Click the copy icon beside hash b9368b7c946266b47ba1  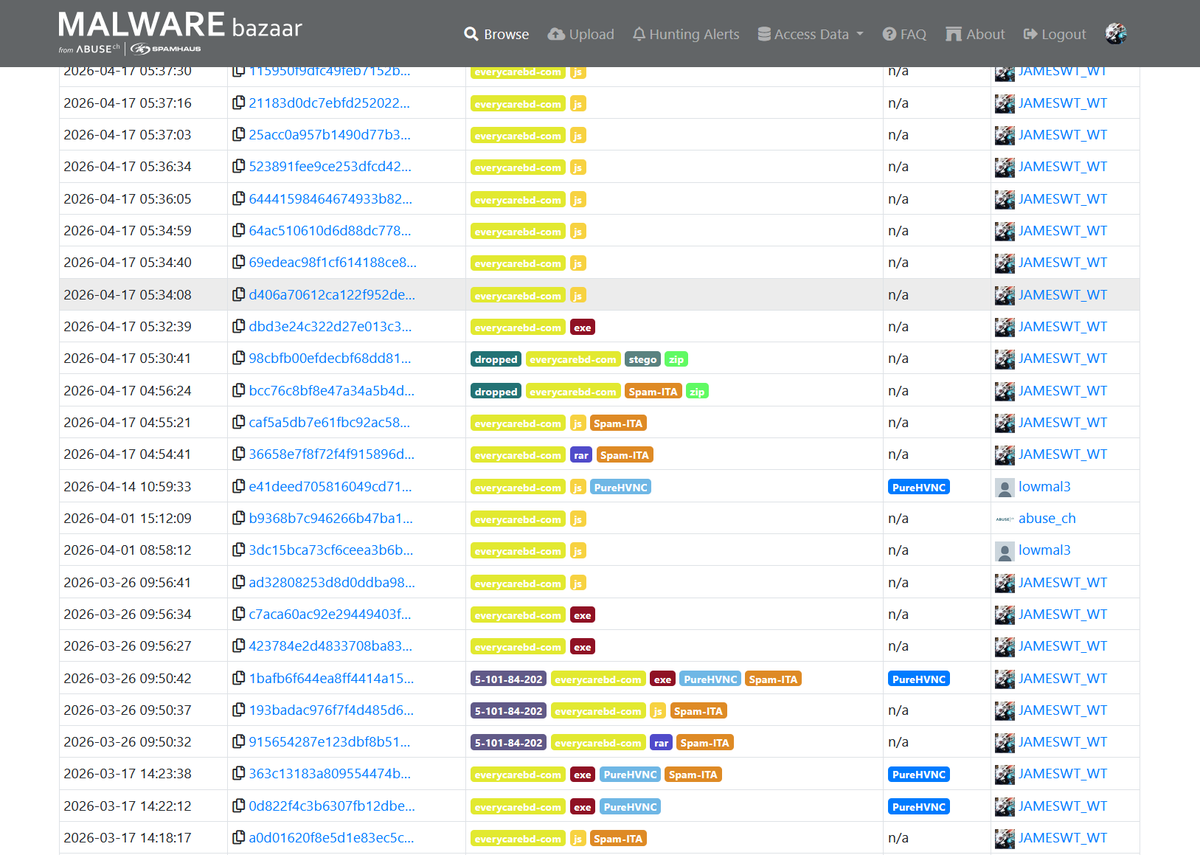click(x=236, y=518)
